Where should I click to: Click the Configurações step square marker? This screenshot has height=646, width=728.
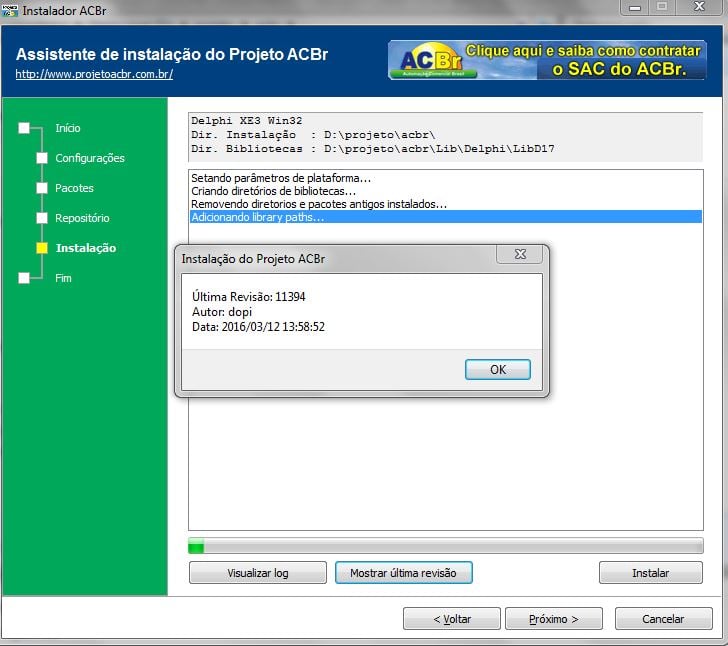42,158
